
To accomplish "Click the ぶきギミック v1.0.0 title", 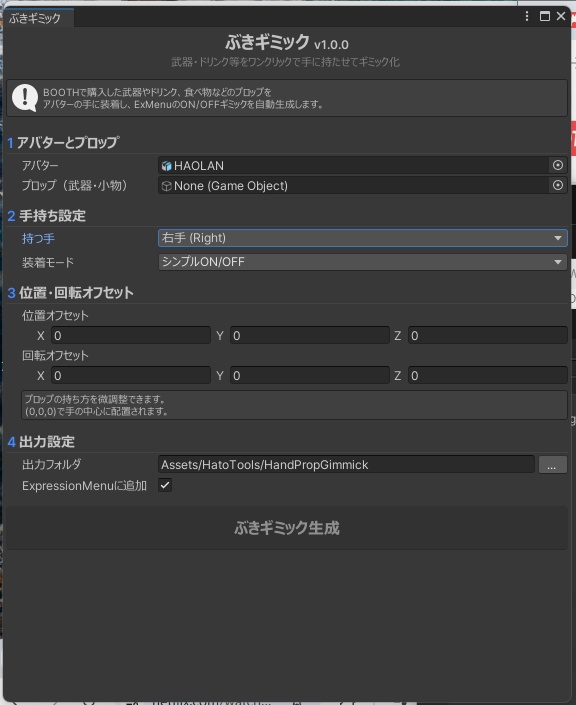I will (x=287, y=43).
